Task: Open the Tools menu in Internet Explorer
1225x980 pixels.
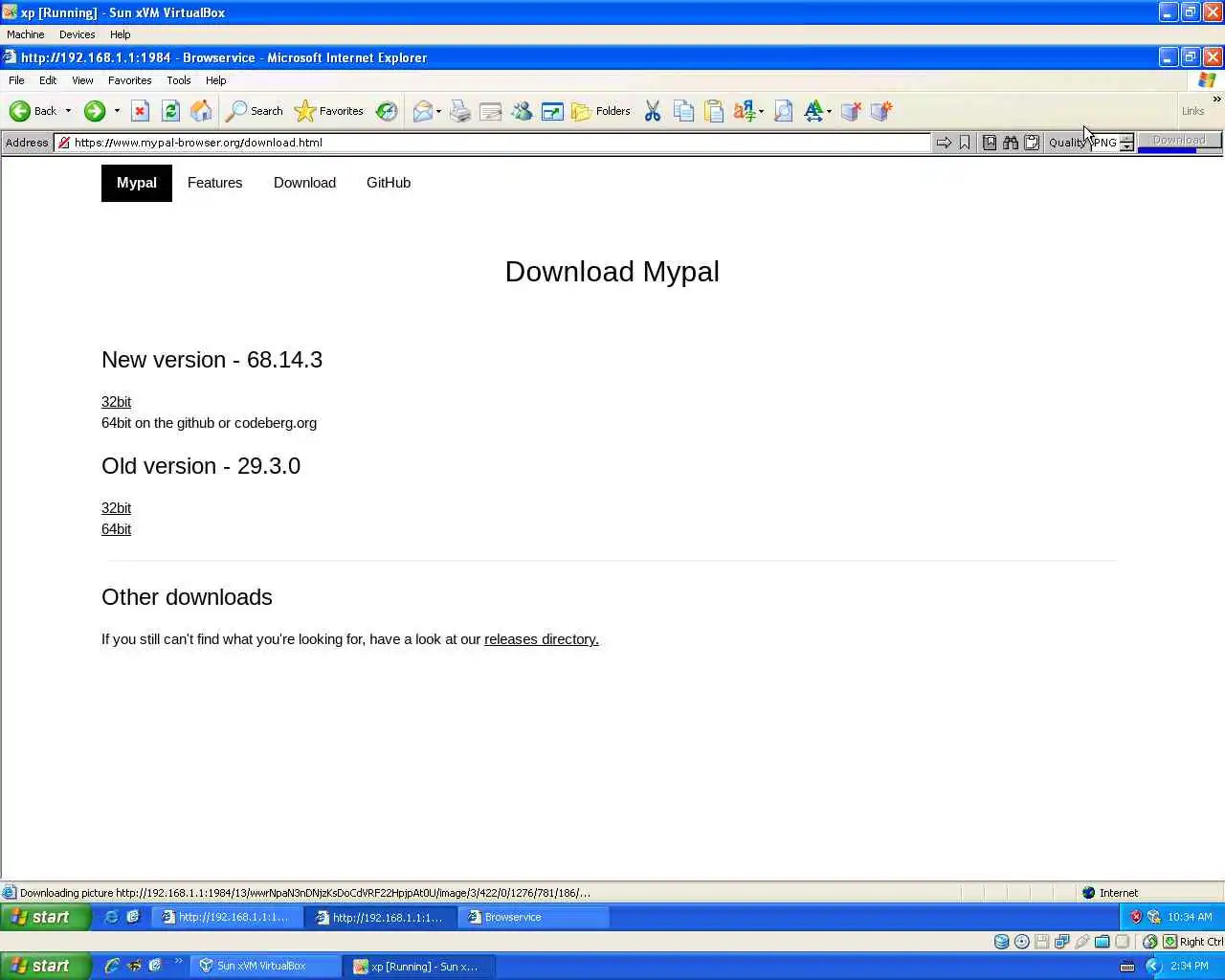Action: 179,80
